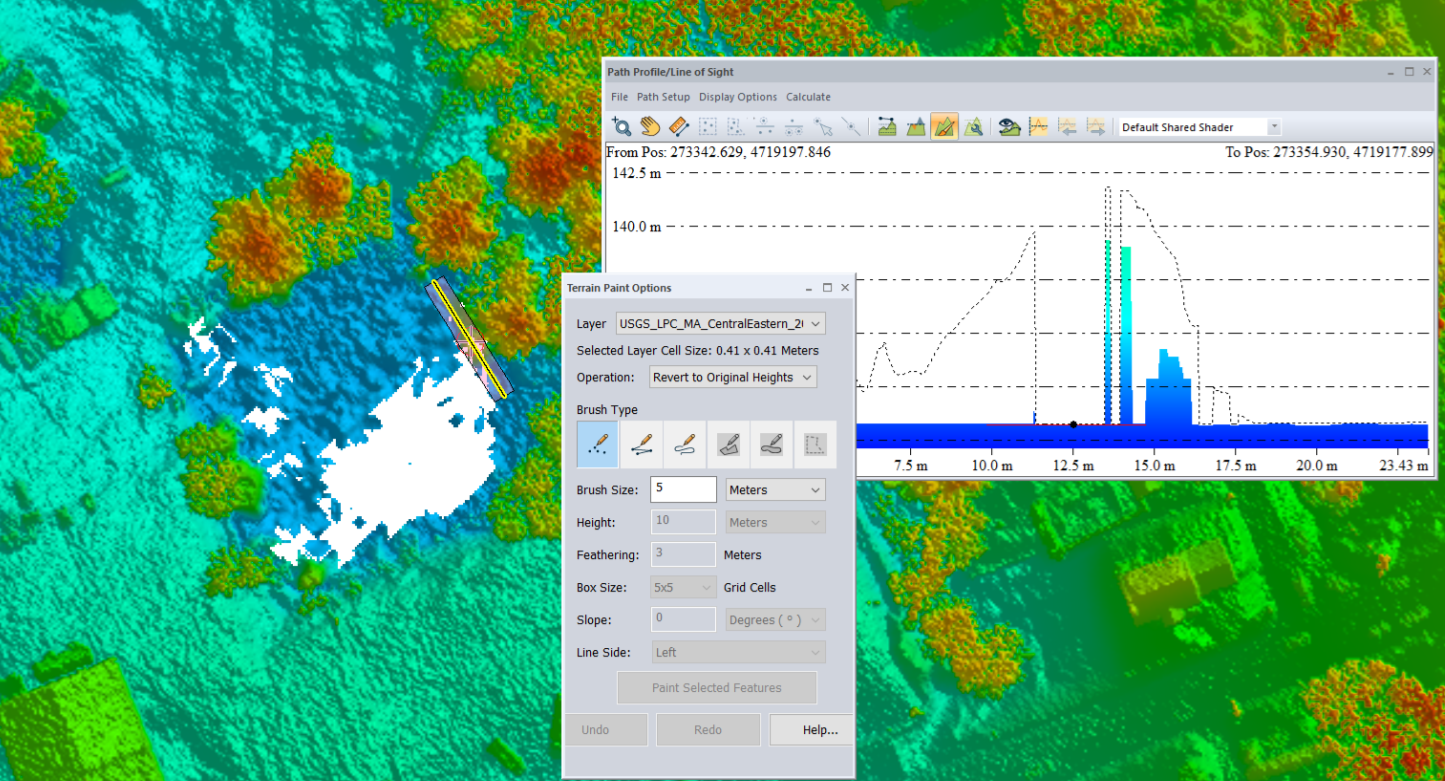Click the Path Profile/Line of Sight title bar
The width and height of the screenshot is (1445, 781).
tap(1020, 72)
